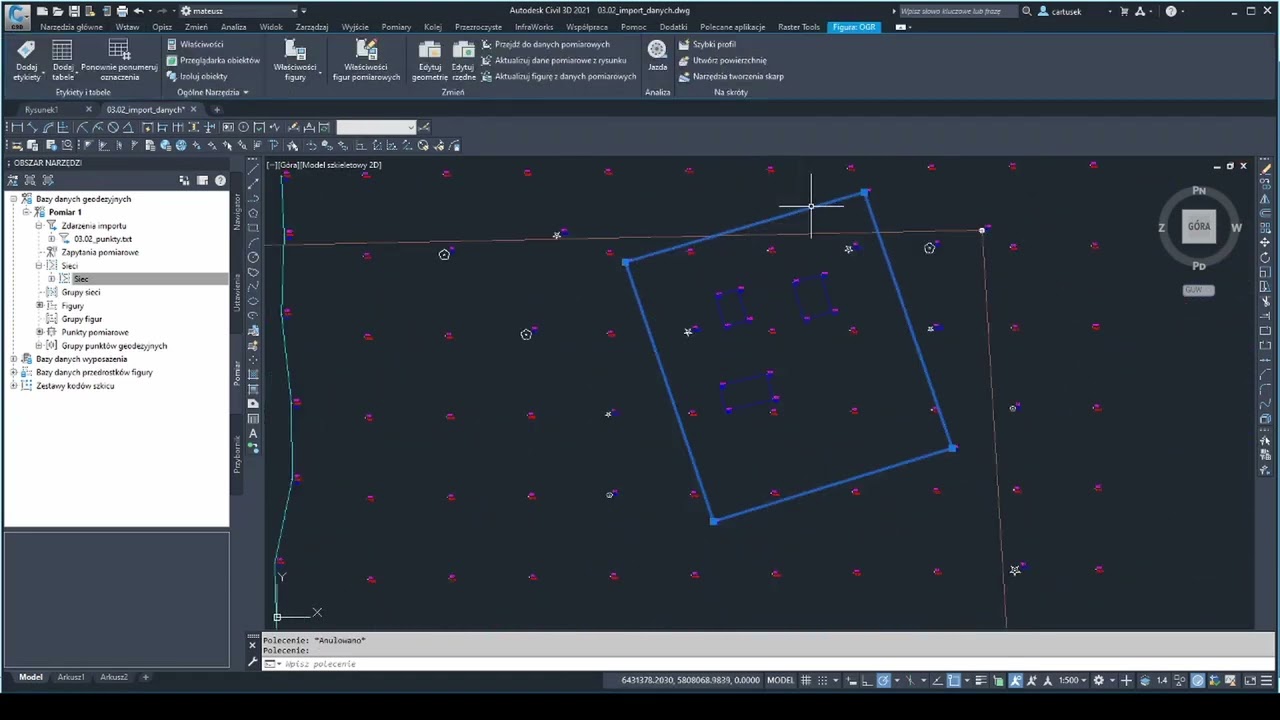Toggle lineweight display in status bar
The height and width of the screenshot is (720, 1280).
[x=981, y=680]
